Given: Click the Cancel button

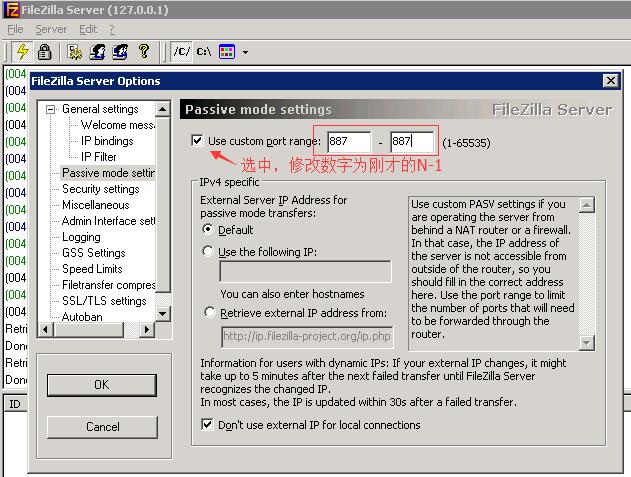Looking at the screenshot, I should pyautogui.click(x=102, y=427).
